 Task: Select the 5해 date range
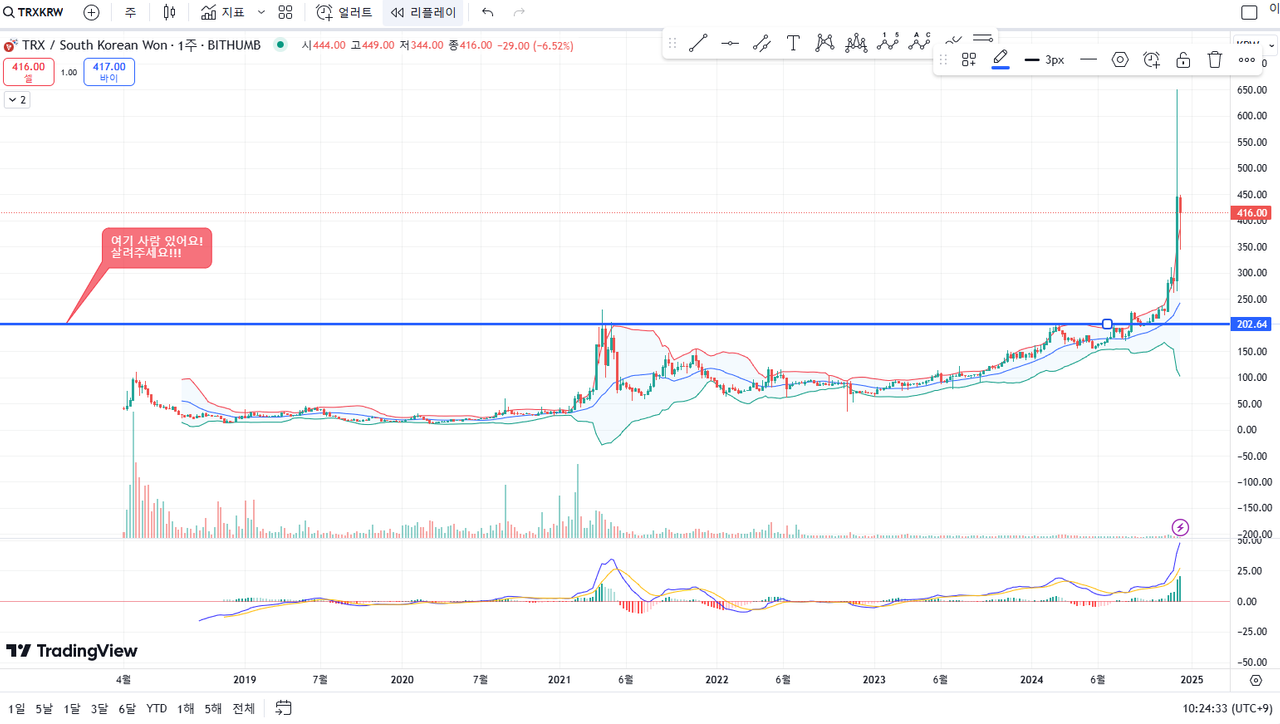click(x=213, y=709)
